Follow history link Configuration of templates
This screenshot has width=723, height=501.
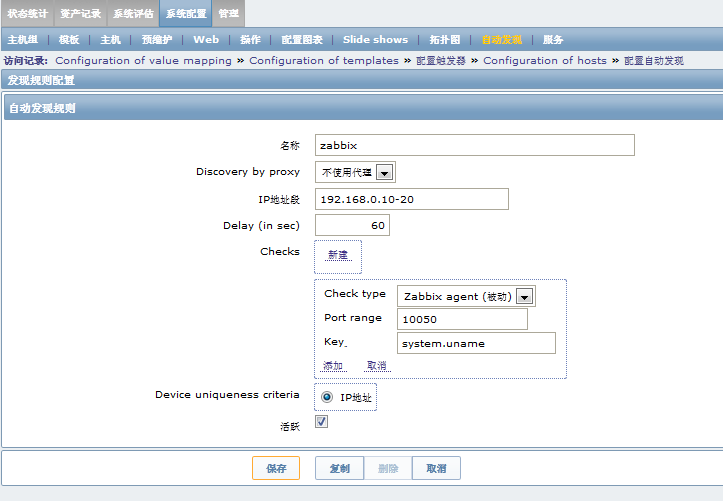click(324, 61)
